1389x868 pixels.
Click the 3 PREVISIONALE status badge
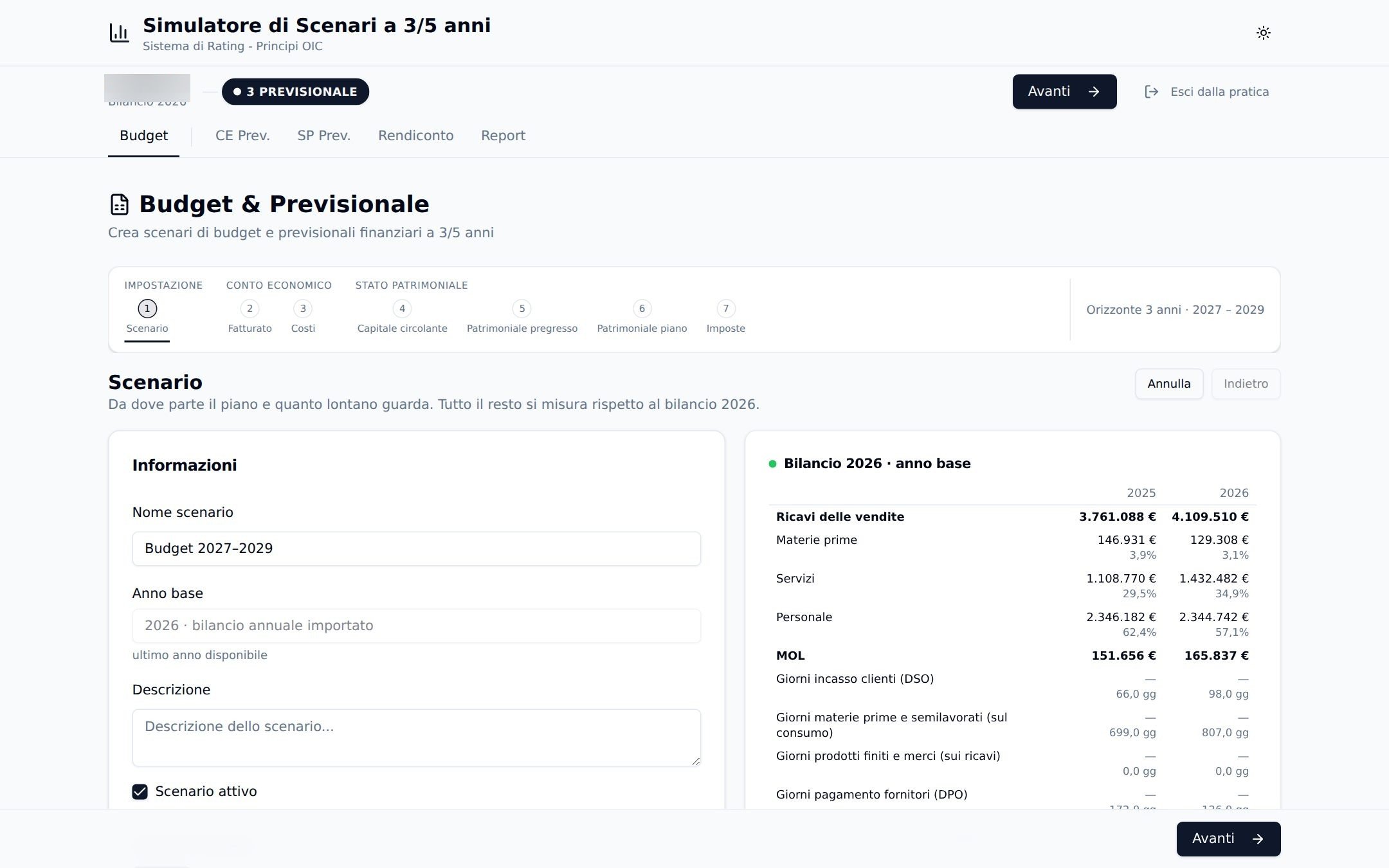coord(295,92)
